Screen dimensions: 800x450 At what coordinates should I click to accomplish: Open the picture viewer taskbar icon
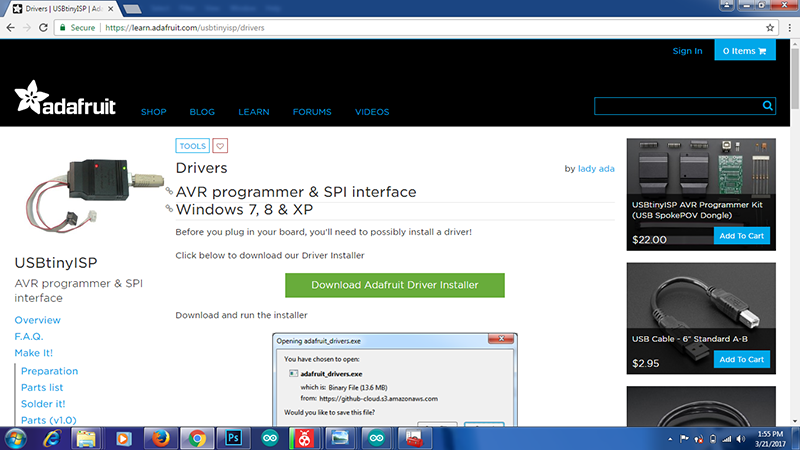pyautogui.click(x=340, y=439)
